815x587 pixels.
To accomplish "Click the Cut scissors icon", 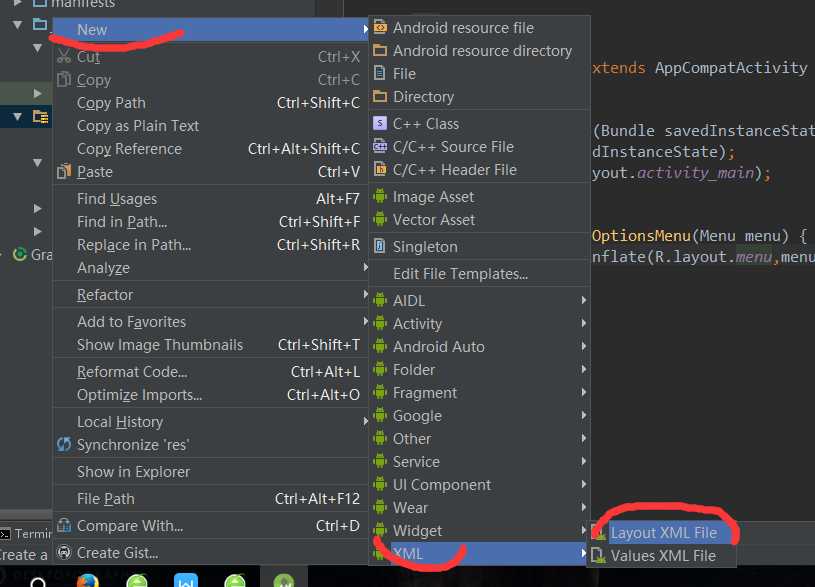I will [x=63, y=56].
